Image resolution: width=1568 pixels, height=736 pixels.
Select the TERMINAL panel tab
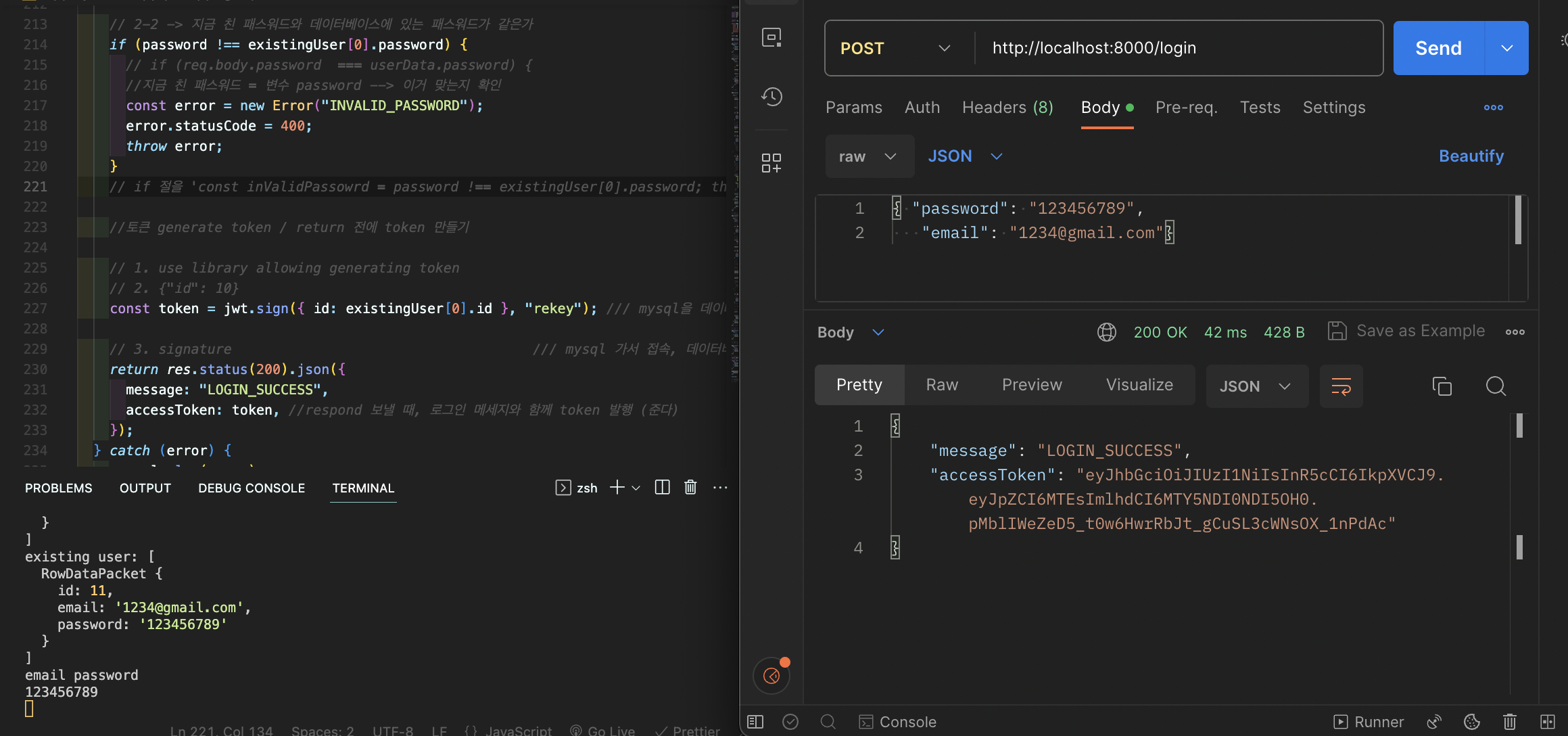click(363, 488)
